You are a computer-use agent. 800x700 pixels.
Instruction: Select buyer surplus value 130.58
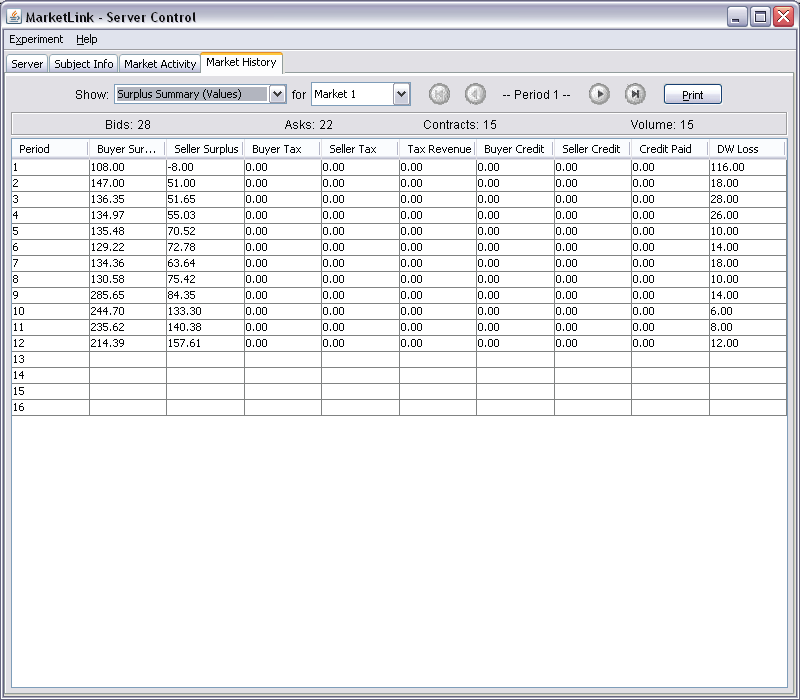click(x=128, y=279)
